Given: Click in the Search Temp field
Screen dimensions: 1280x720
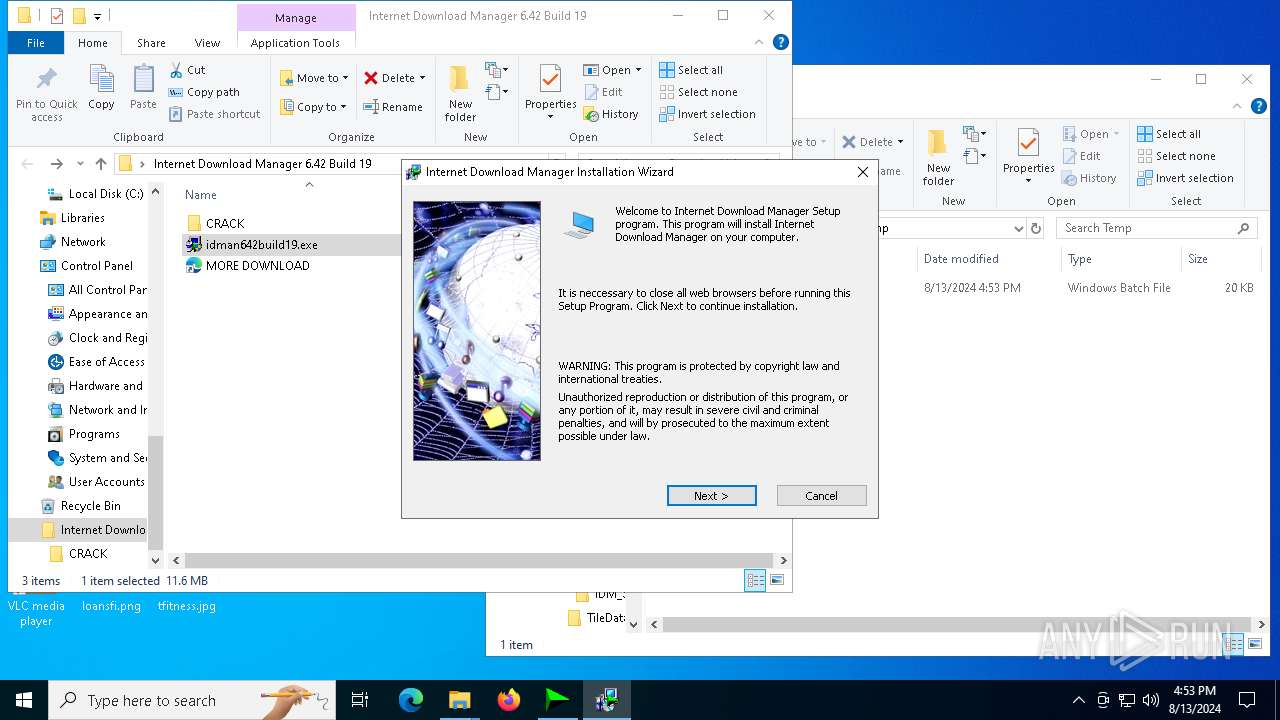Looking at the screenshot, I should pos(1155,228).
